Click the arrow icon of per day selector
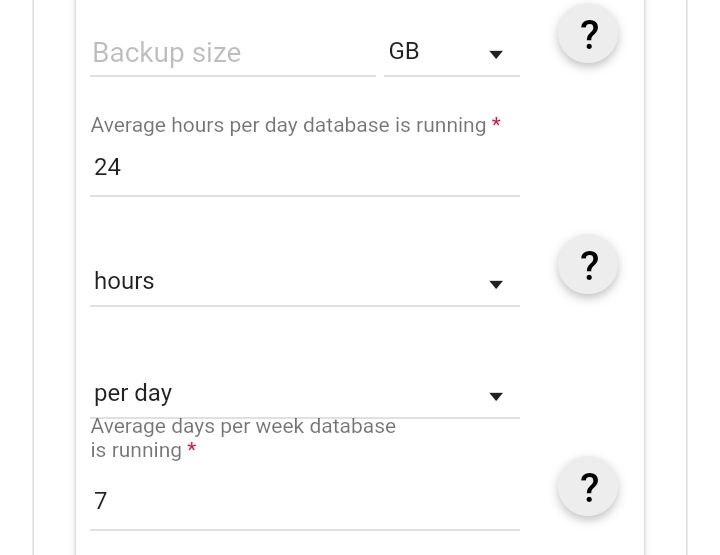The width and height of the screenshot is (720, 555). pos(496,396)
